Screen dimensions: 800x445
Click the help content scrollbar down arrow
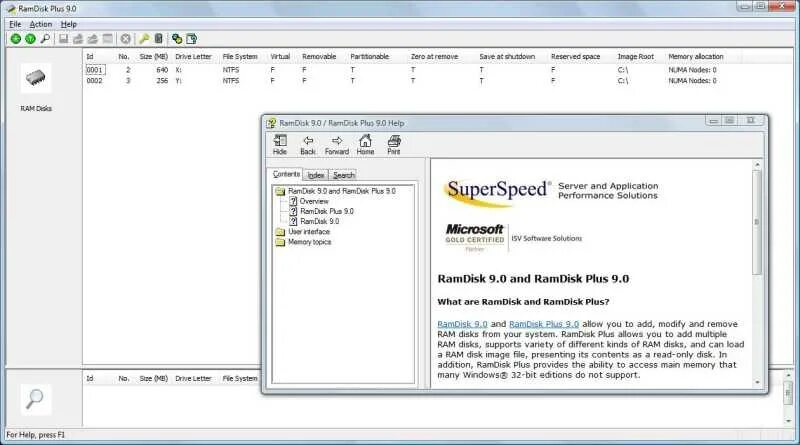[x=757, y=382]
